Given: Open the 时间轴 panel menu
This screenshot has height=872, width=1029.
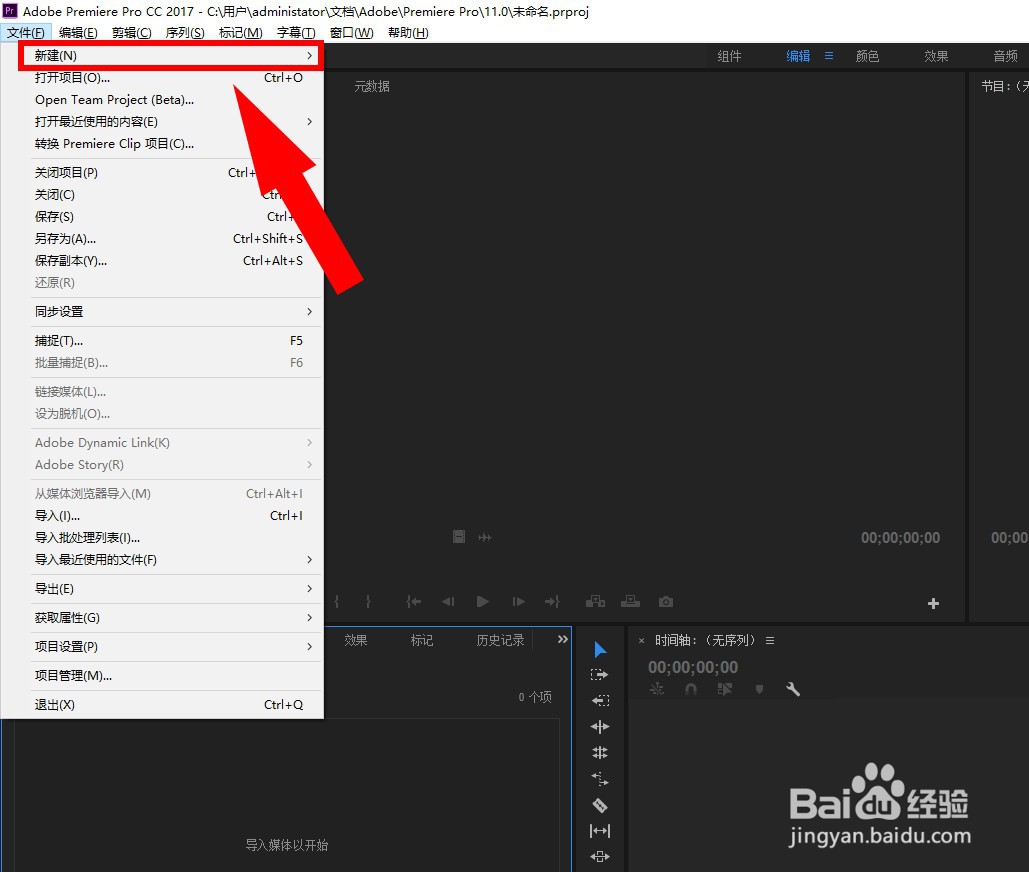Looking at the screenshot, I should pos(770,640).
